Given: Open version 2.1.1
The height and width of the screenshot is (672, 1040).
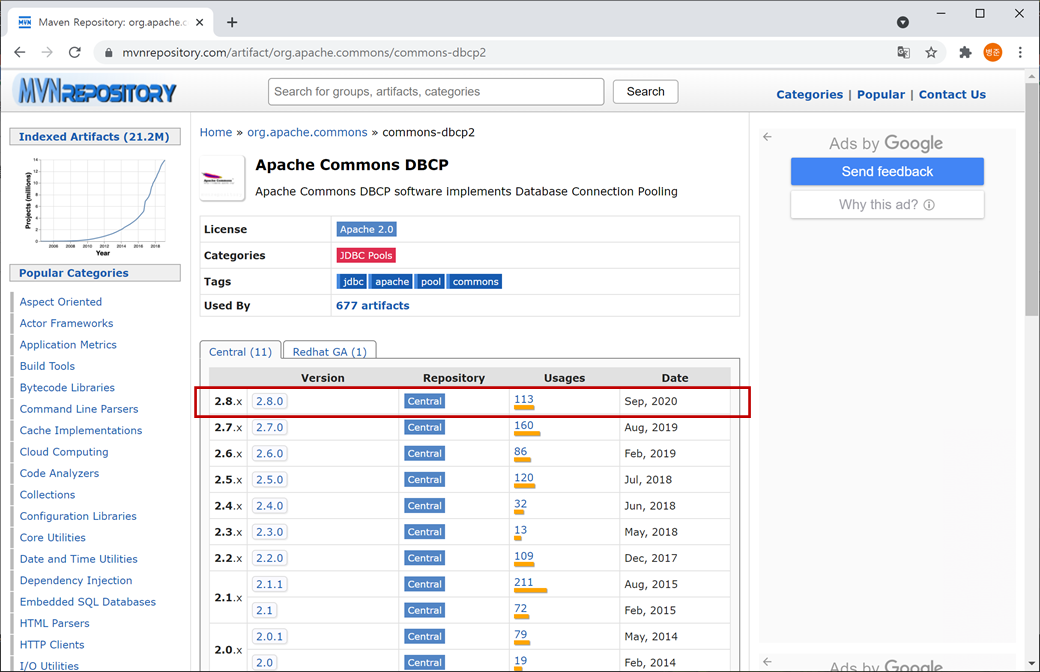Looking at the screenshot, I should coord(270,584).
